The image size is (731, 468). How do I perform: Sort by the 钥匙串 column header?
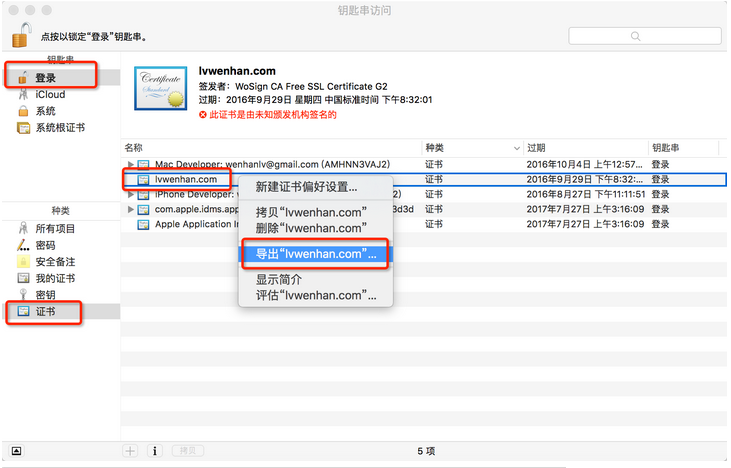coord(683,148)
